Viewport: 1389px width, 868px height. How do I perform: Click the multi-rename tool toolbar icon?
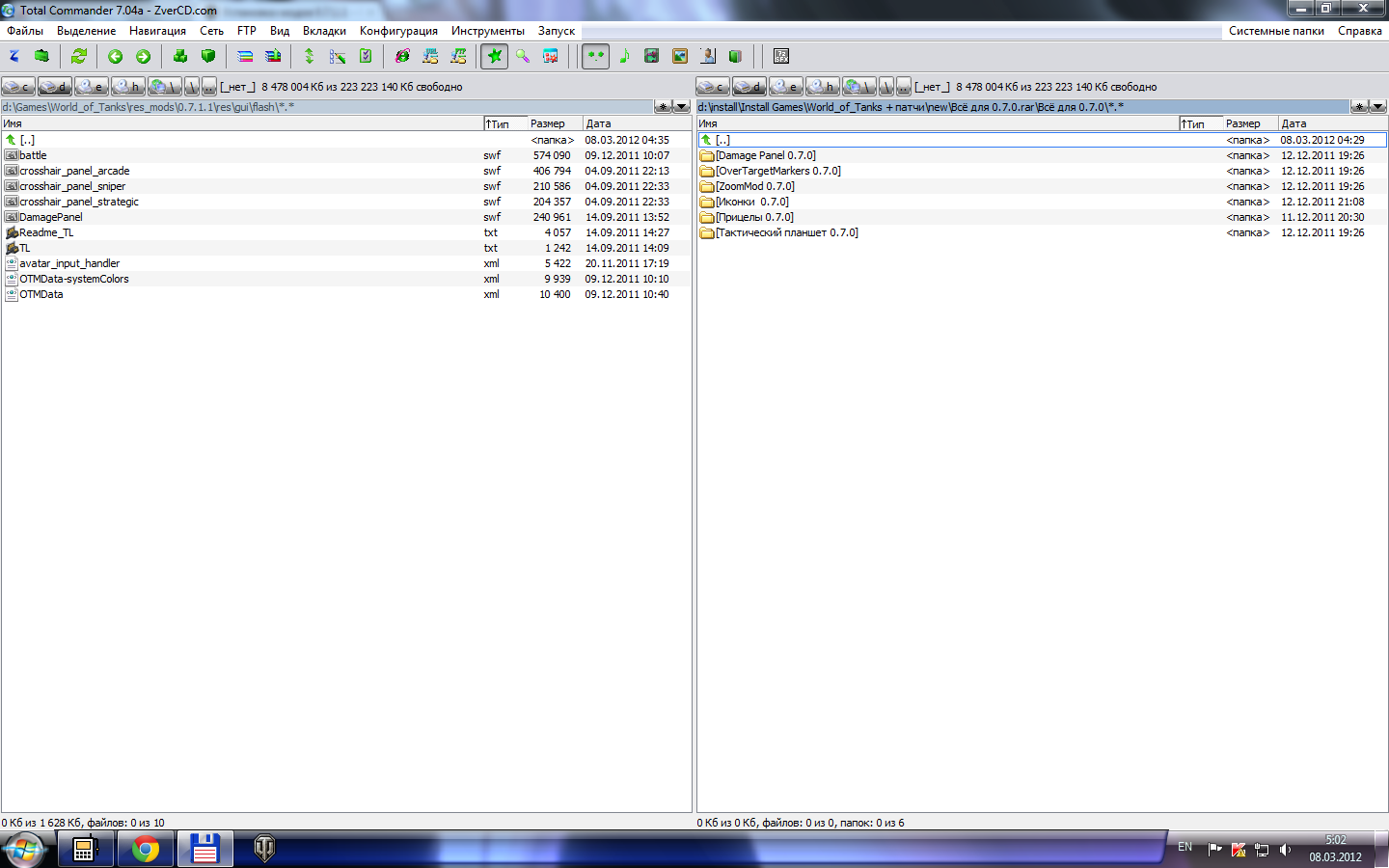[x=338, y=57]
